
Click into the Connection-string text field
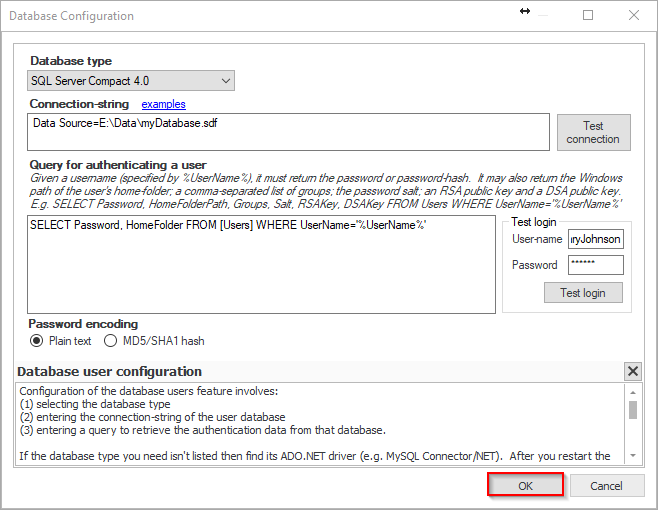(x=289, y=131)
